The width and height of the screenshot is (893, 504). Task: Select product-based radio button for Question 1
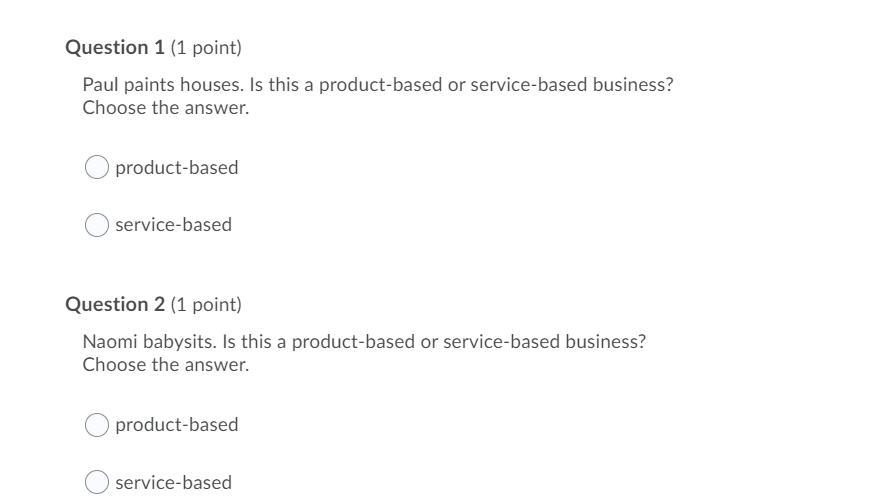click(97, 167)
